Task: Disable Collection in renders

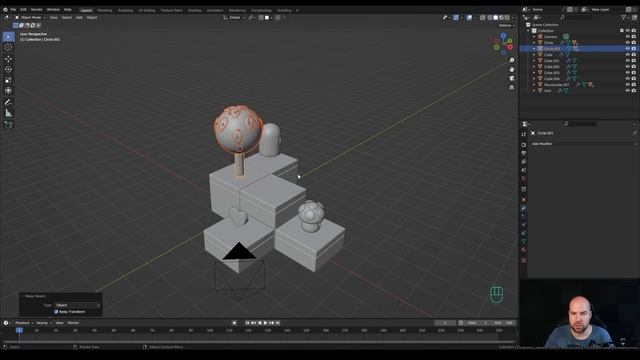Action: [x=634, y=31]
